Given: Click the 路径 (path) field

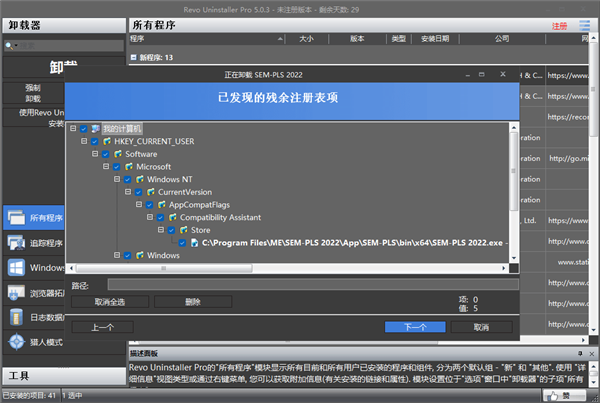Looking at the screenshot, I should click(x=313, y=284).
